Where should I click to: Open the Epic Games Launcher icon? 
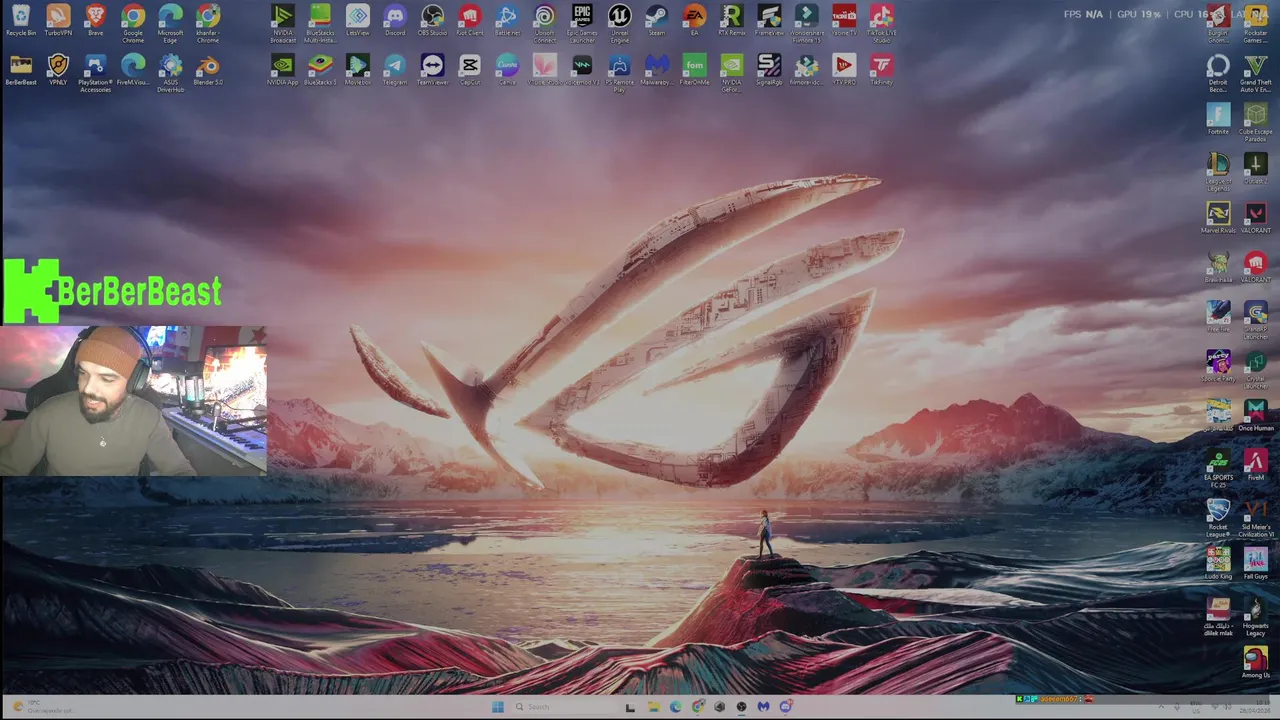[582, 24]
